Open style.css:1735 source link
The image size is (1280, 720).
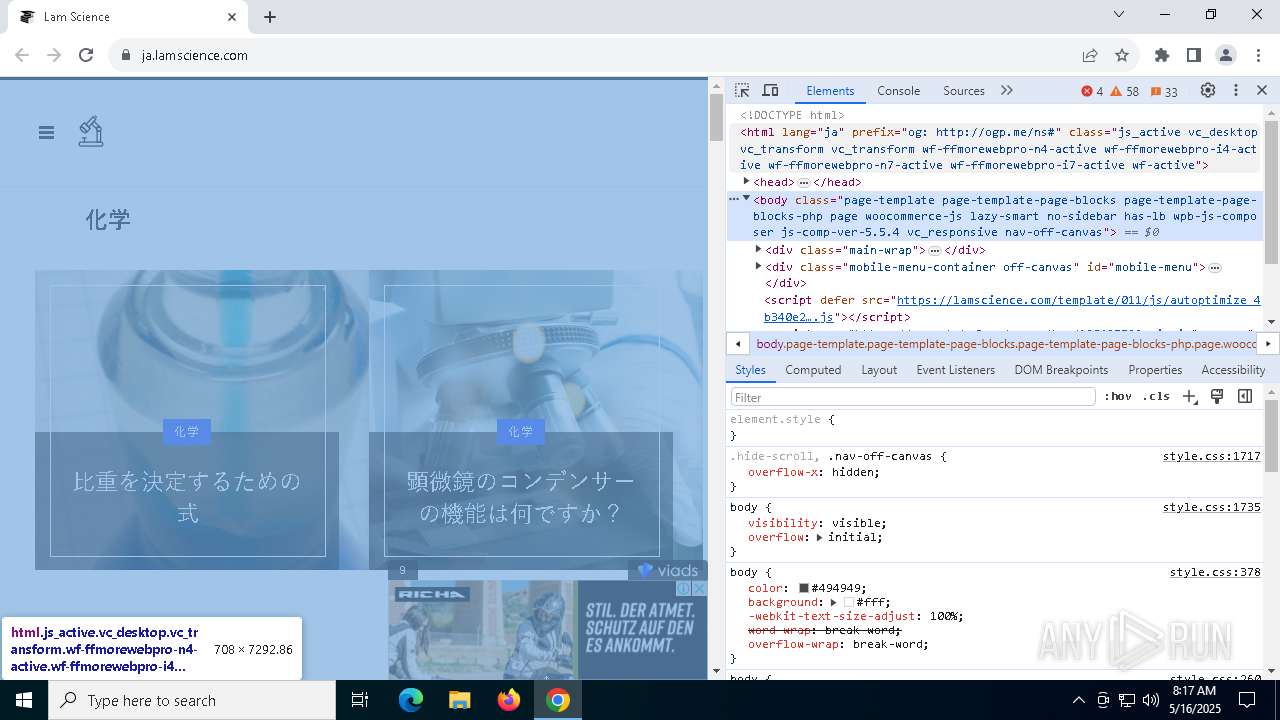click(1211, 507)
